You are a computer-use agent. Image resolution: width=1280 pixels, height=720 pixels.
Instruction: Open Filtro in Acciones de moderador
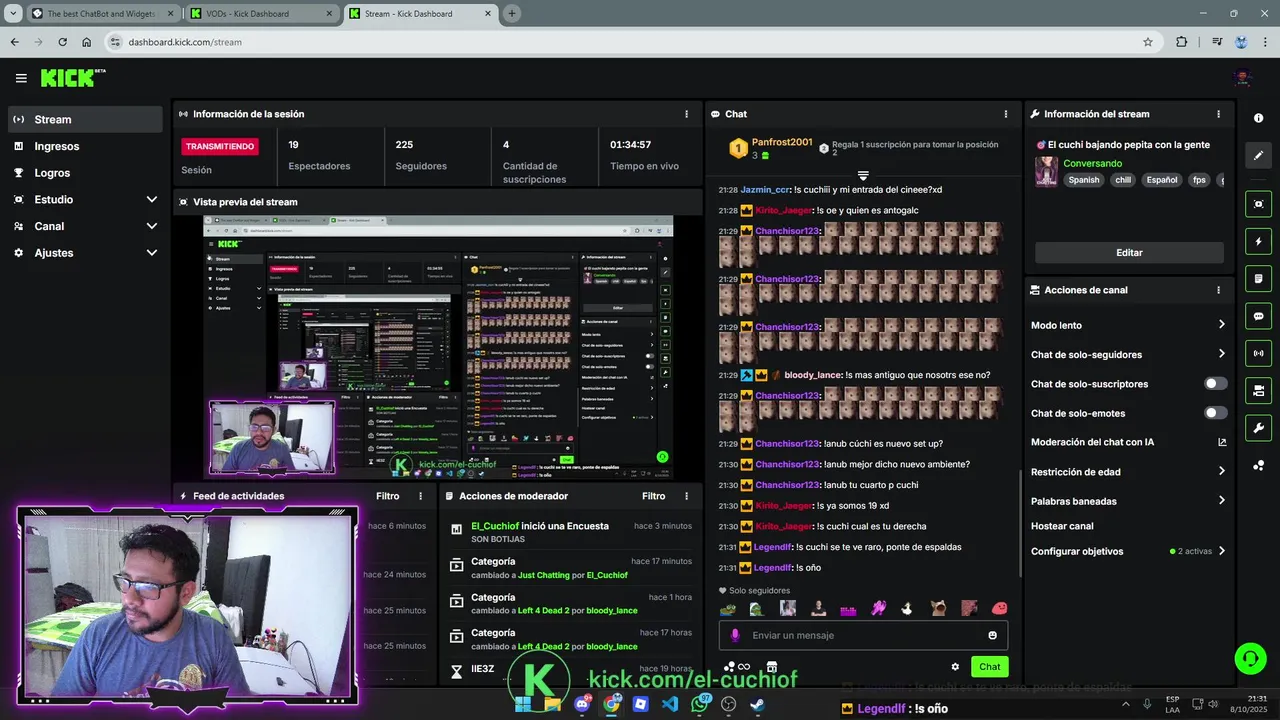click(x=653, y=496)
